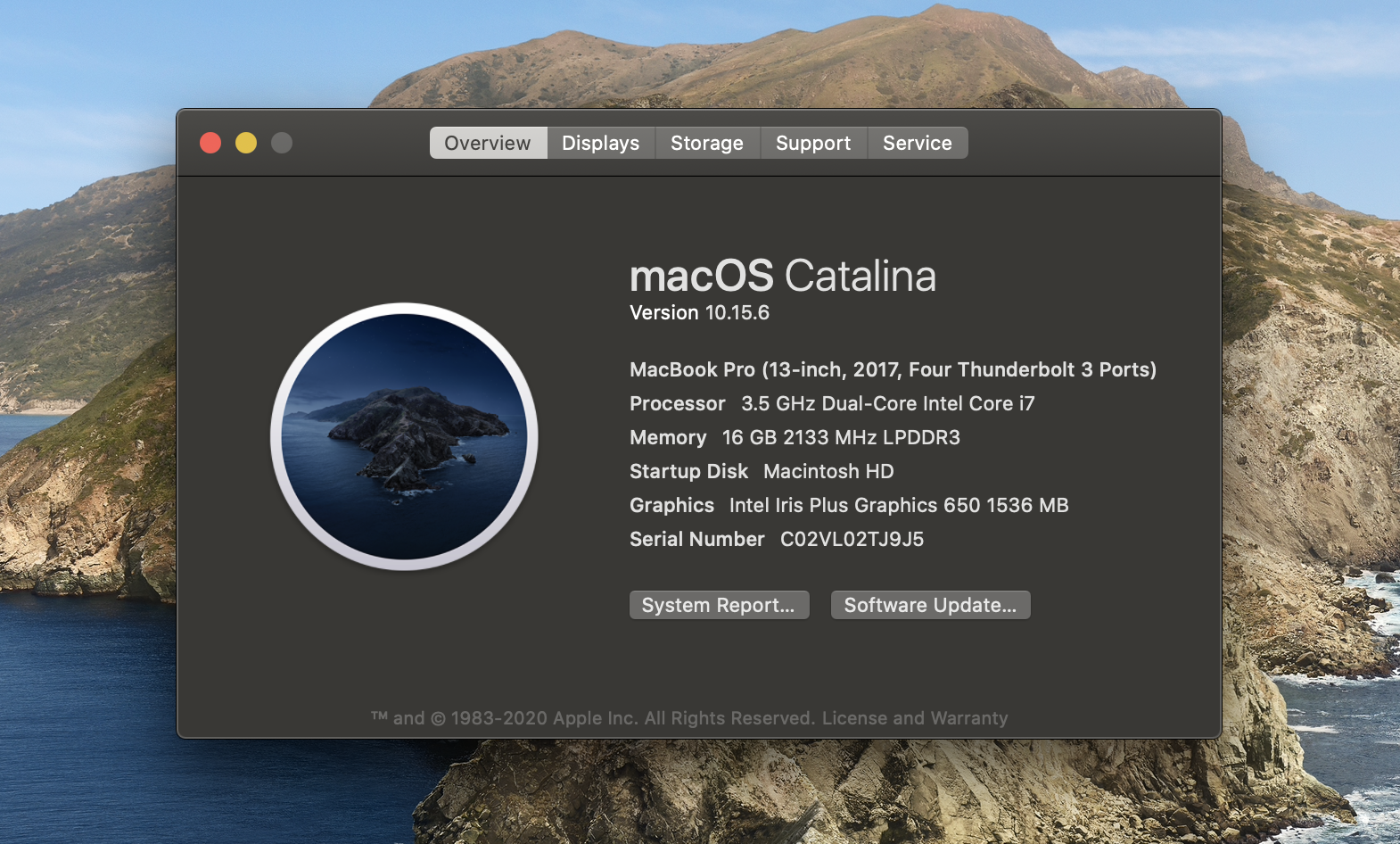The image size is (1400, 844).
Task: Click the Serial Number label
Action: click(x=696, y=540)
